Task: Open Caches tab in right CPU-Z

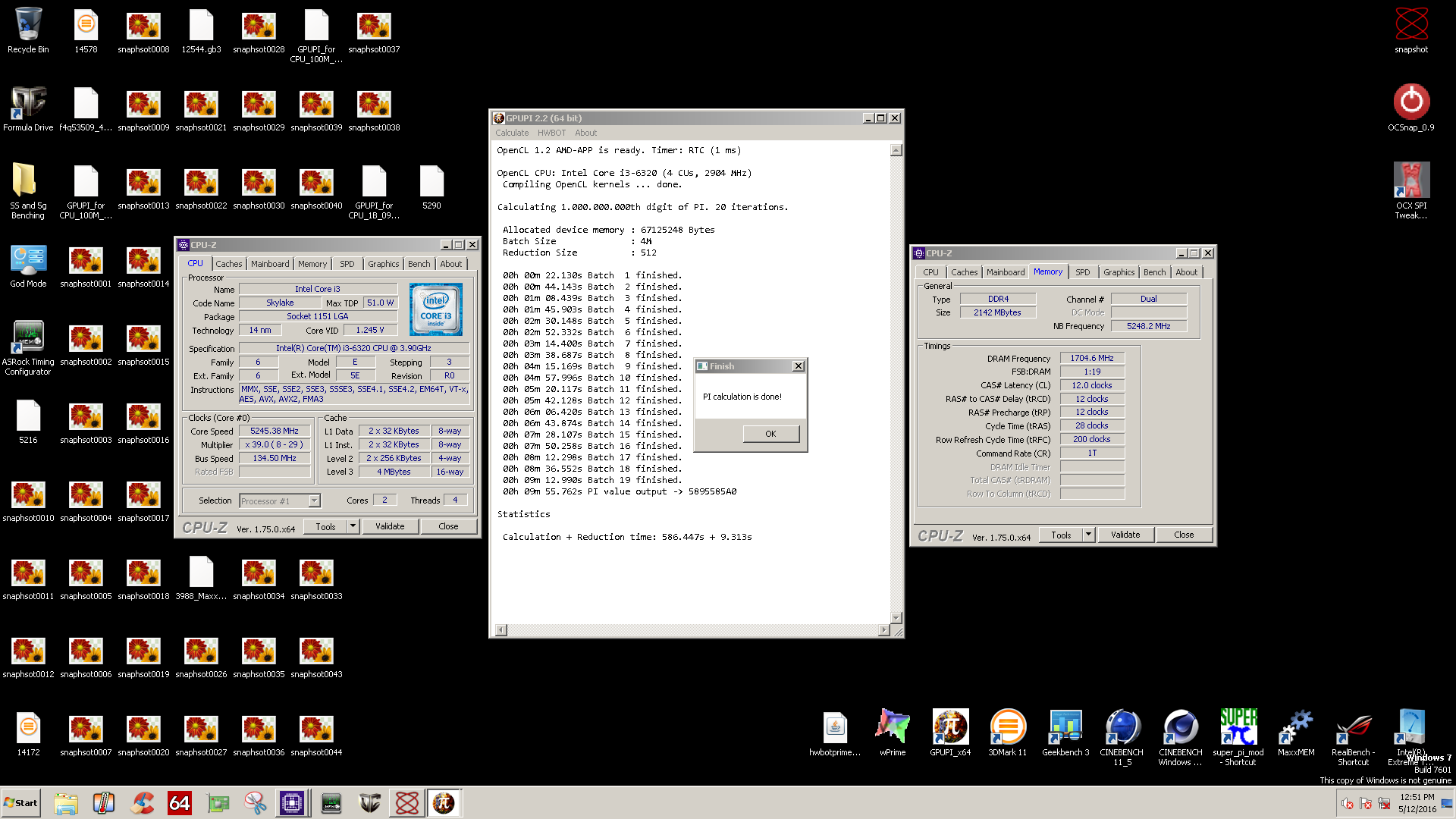Action: pos(964,272)
